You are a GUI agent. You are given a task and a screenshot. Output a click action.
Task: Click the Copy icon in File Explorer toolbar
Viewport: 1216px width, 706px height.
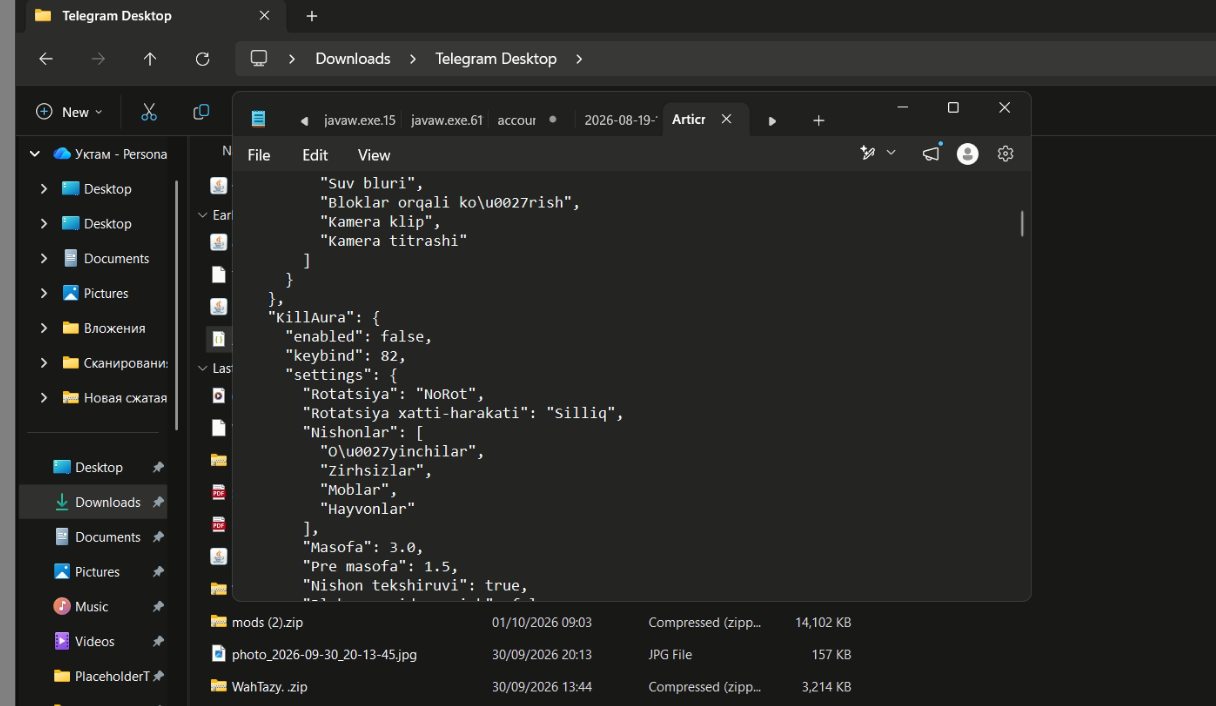point(201,112)
